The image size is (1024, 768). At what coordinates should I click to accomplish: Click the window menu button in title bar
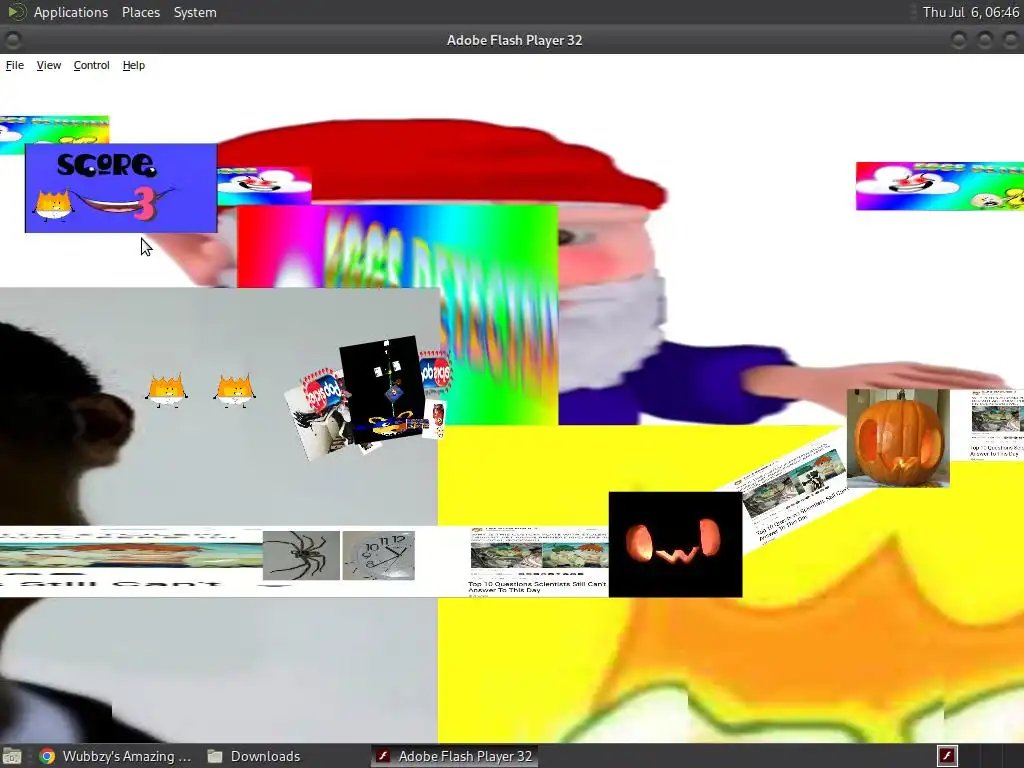click(12, 40)
